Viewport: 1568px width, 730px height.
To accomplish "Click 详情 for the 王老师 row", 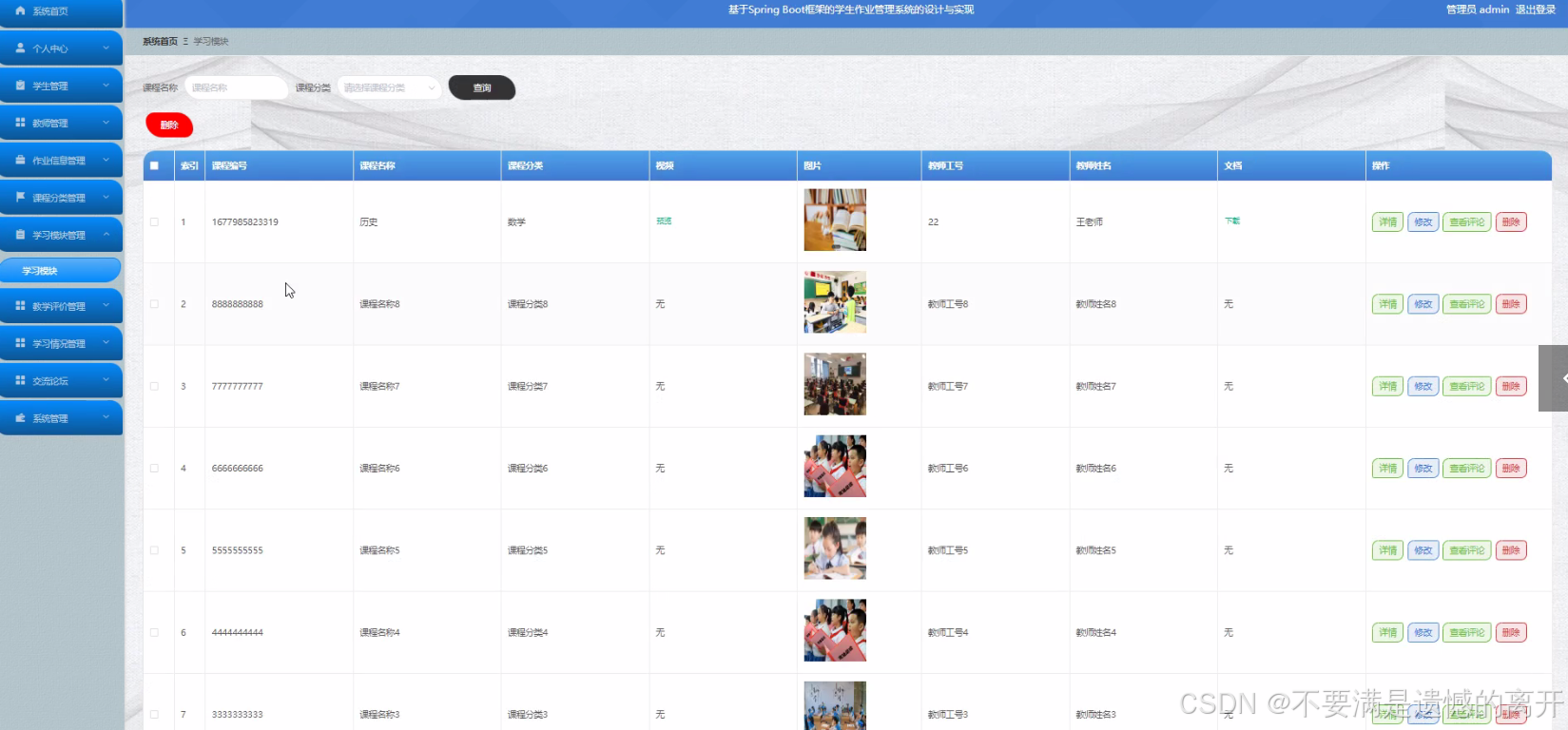I will click(x=1387, y=221).
